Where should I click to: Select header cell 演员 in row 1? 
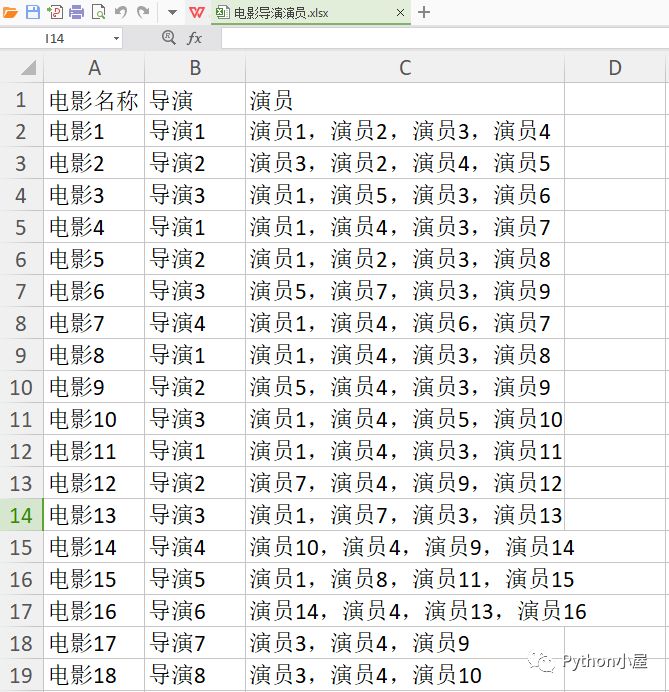[x=405, y=99]
